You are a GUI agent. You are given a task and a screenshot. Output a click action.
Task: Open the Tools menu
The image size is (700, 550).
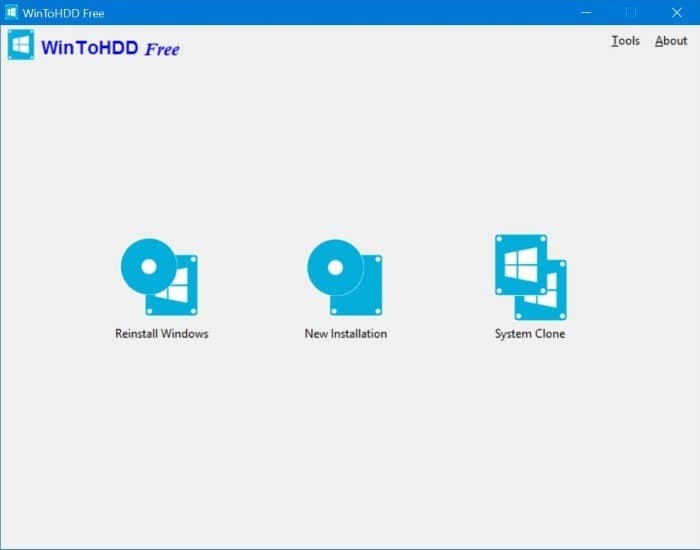pos(625,41)
